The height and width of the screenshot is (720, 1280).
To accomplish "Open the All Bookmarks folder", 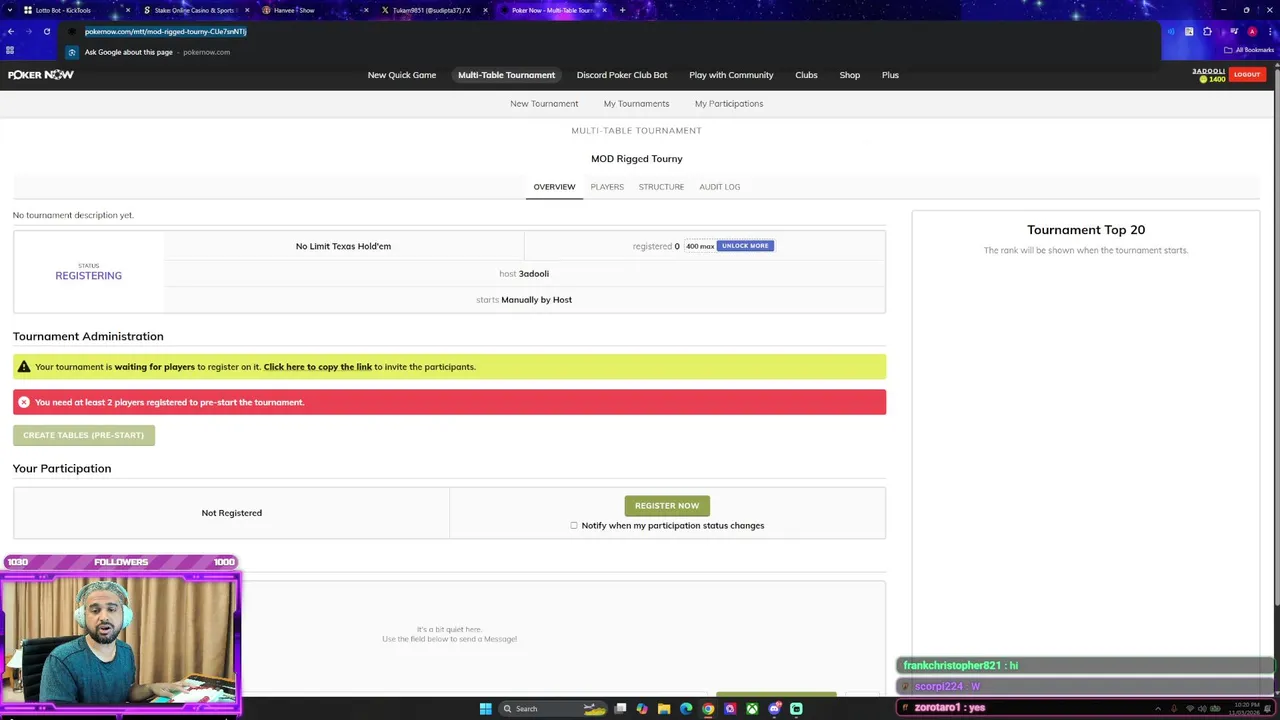I will (x=1249, y=50).
